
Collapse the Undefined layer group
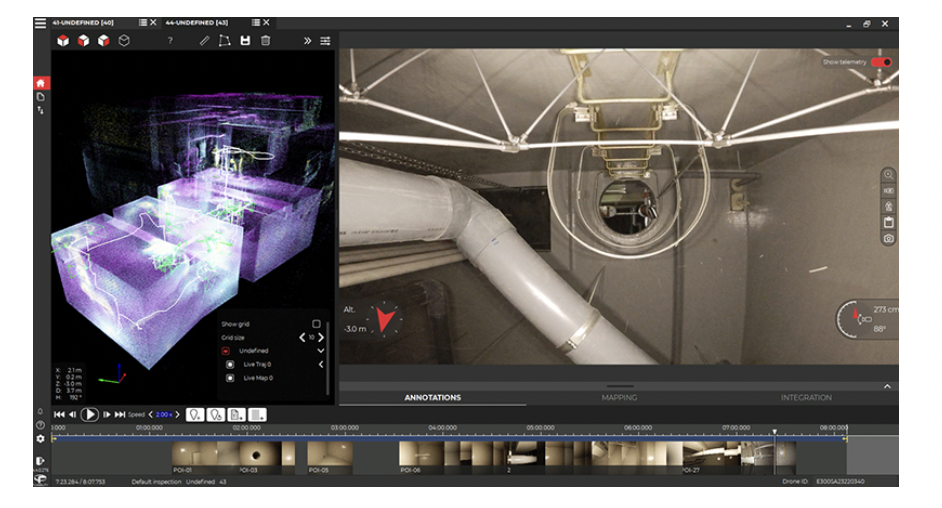[321, 351]
